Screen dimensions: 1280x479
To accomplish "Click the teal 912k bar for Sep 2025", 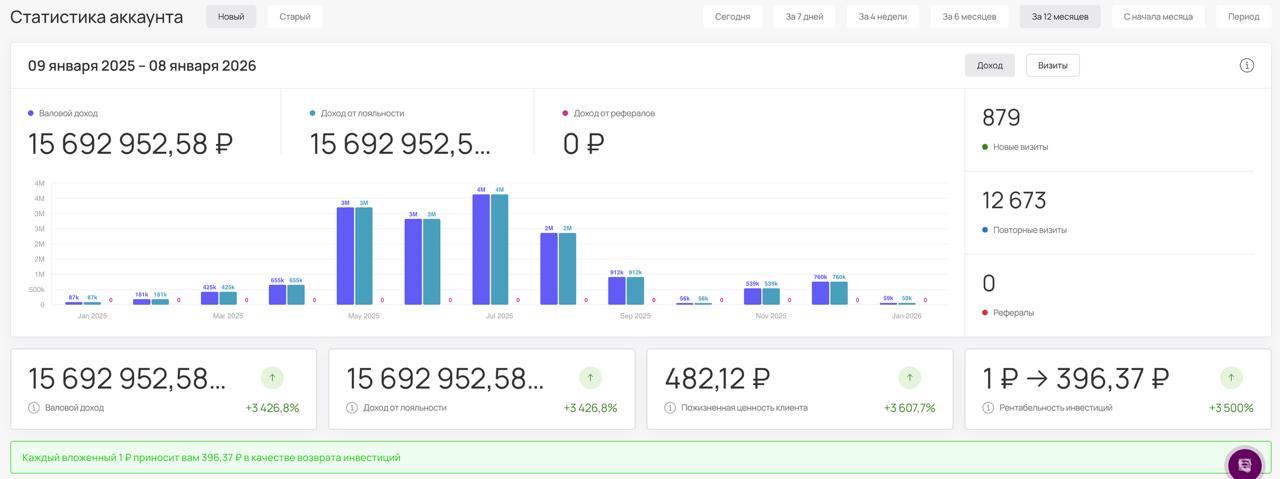I will point(635,291).
